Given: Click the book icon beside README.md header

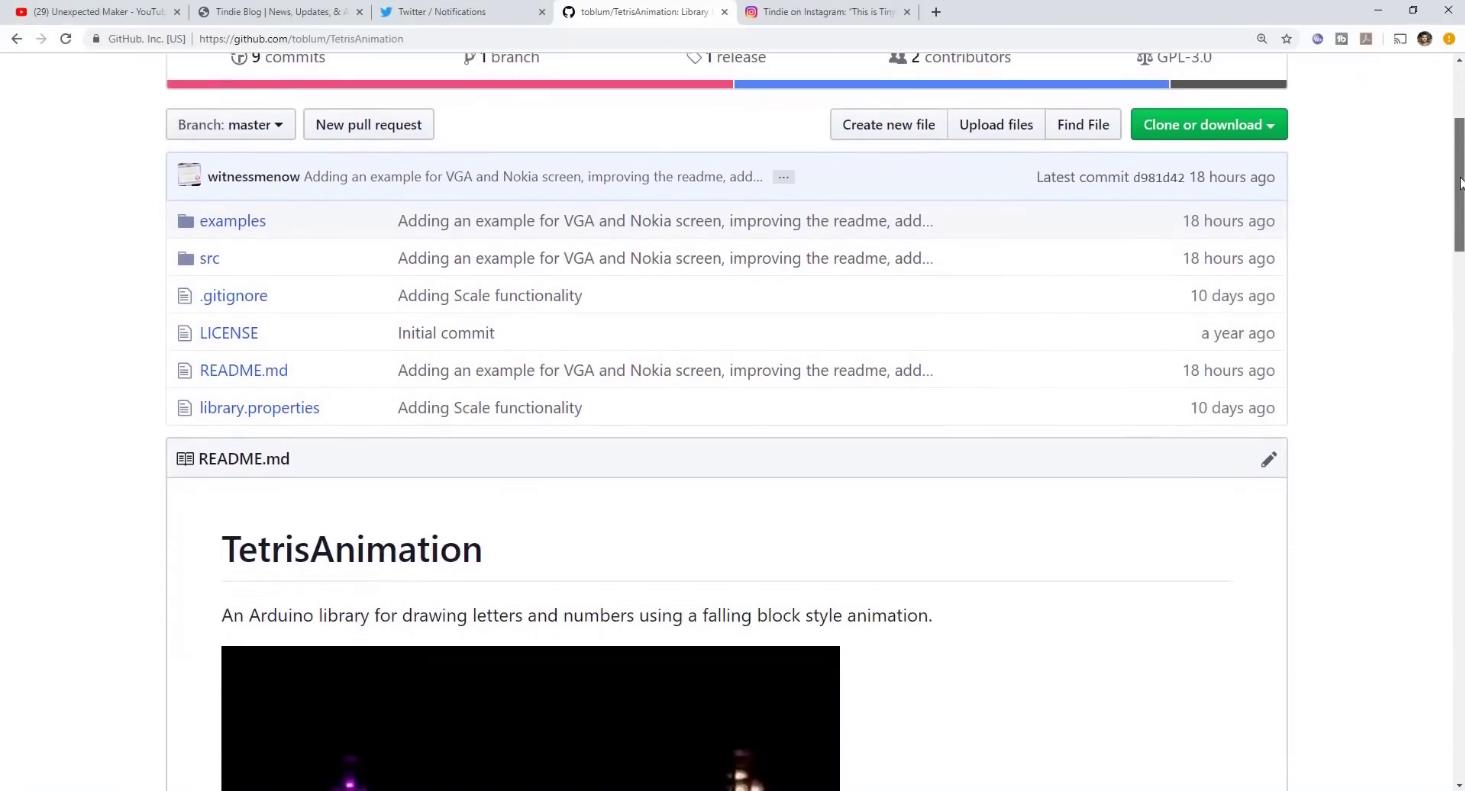Looking at the screenshot, I should tap(185, 459).
